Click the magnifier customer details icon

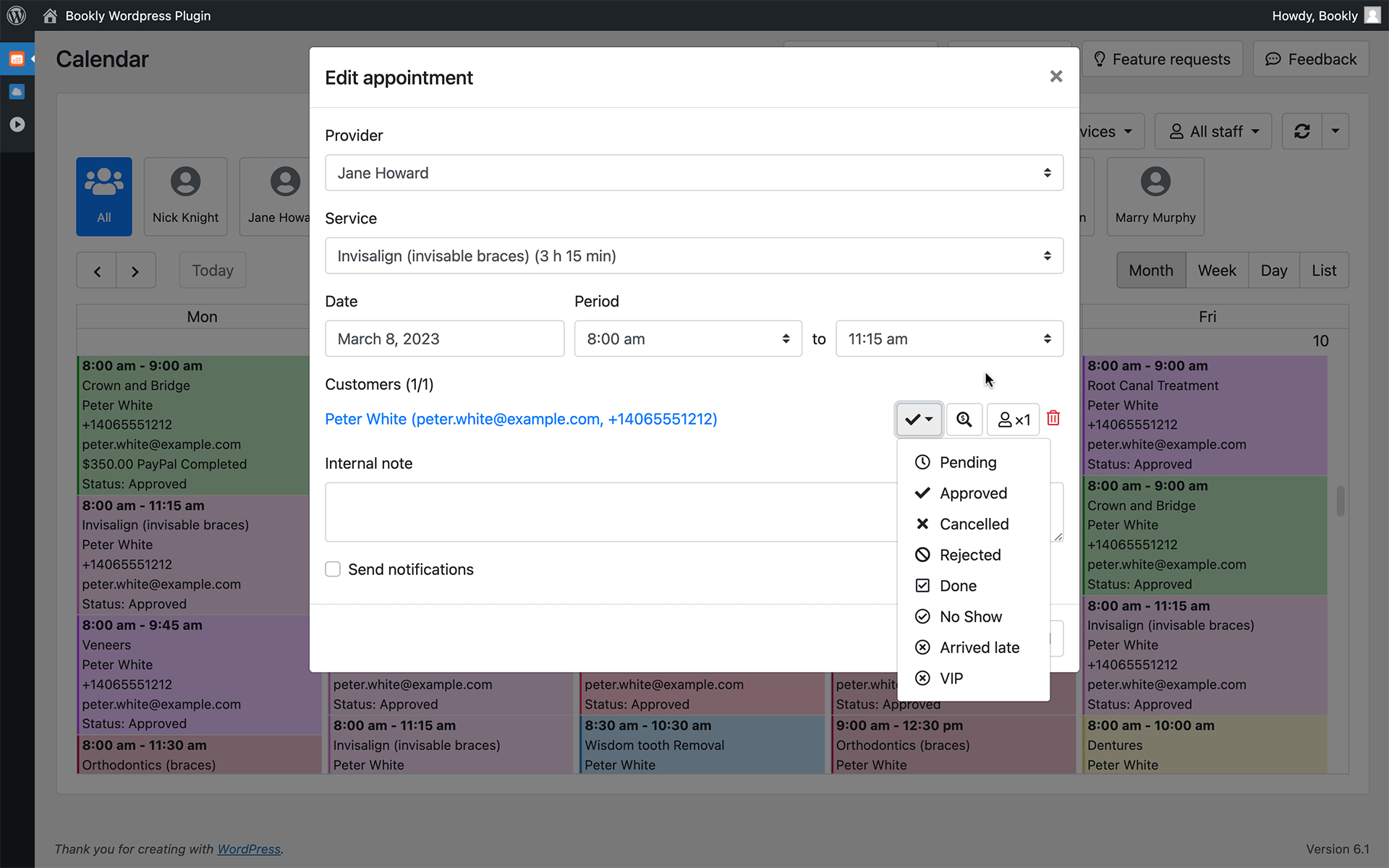tap(964, 420)
